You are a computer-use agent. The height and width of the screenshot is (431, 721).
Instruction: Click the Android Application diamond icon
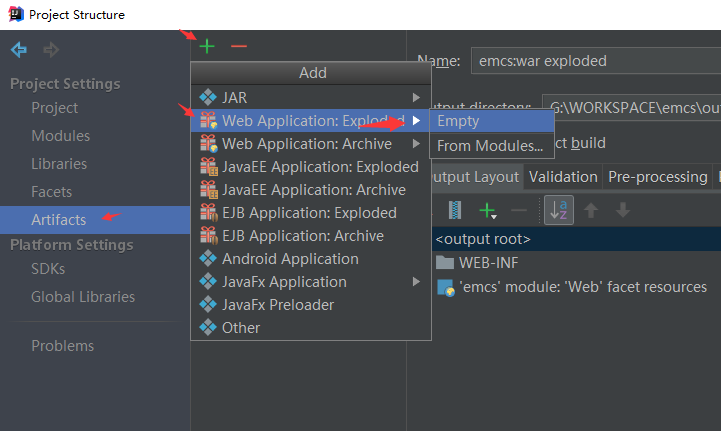pyautogui.click(x=208, y=258)
